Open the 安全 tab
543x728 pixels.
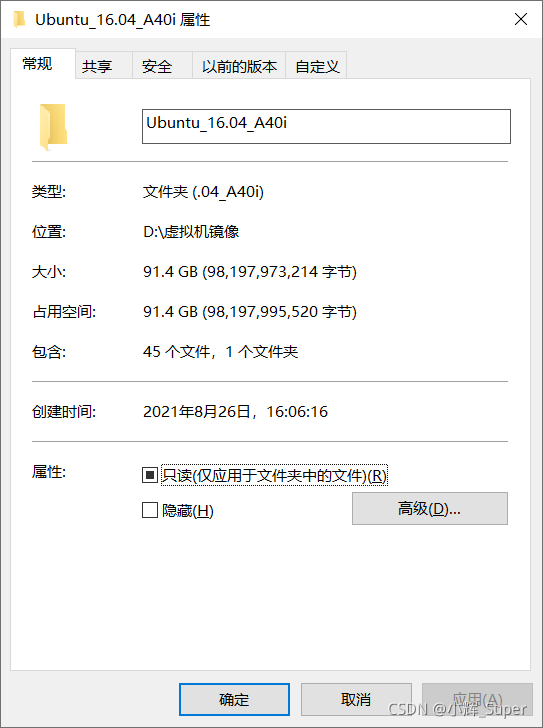[x=162, y=66]
